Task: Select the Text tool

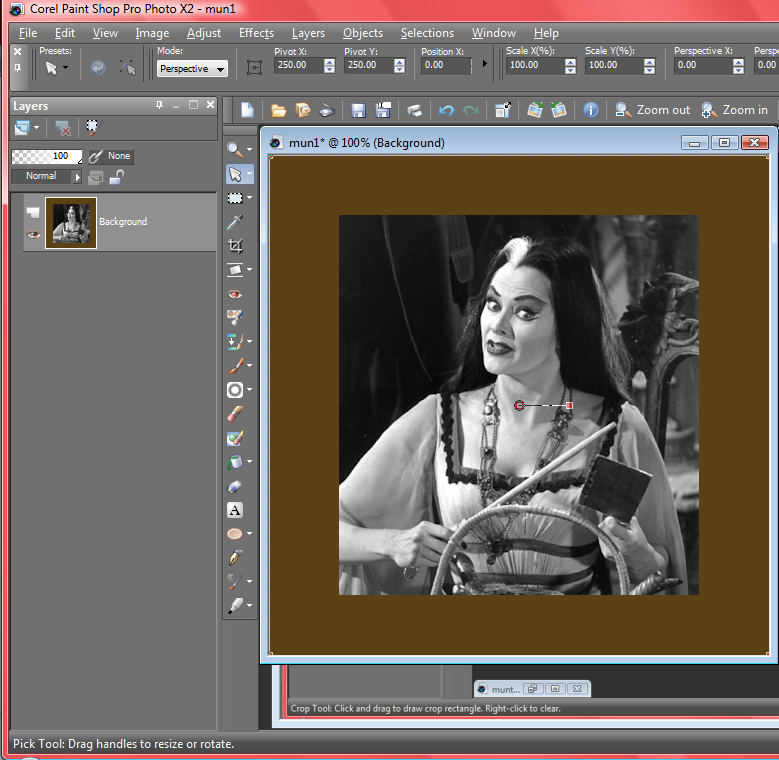Action: tap(234, 510)
